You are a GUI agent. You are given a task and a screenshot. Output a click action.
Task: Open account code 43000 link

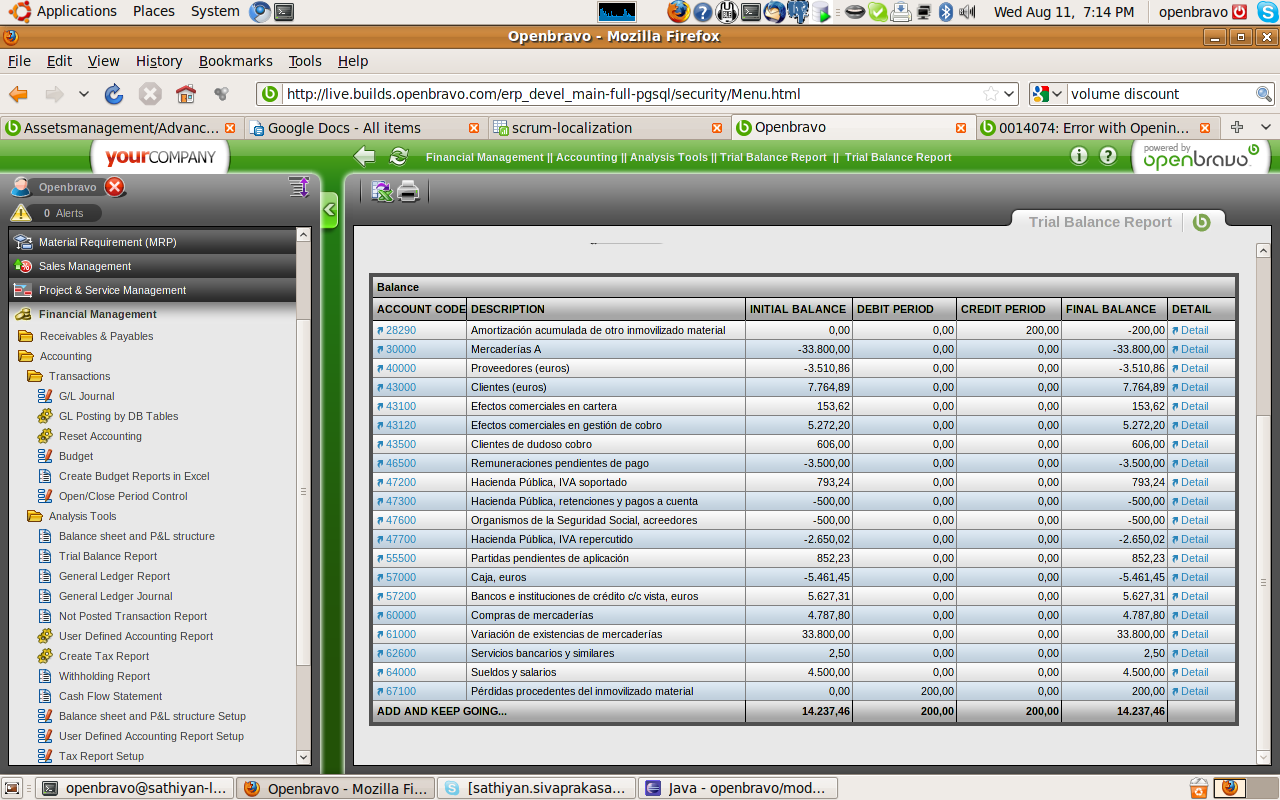(400, 387)
